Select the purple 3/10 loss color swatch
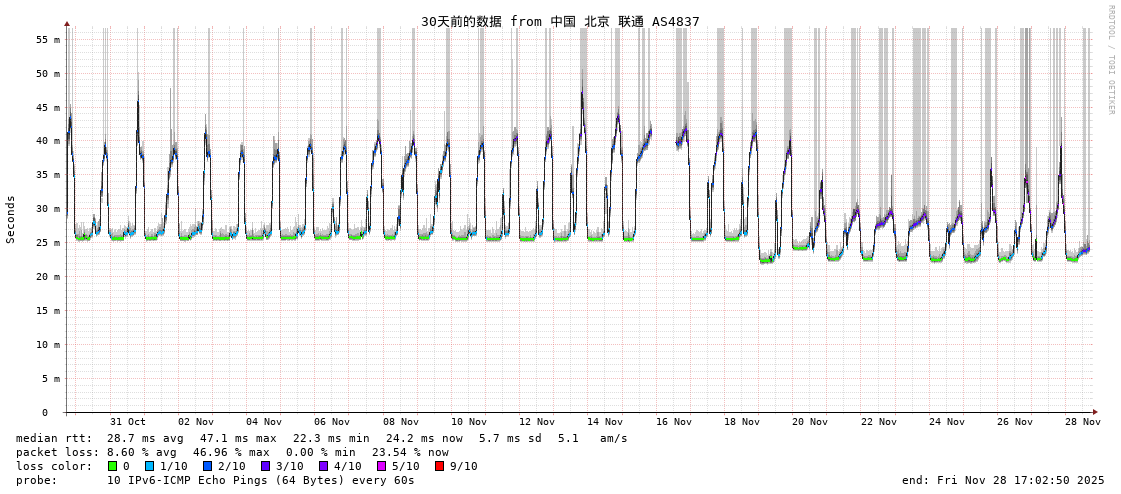Viewport: 1121px width, 494px height. coord(265,466)
